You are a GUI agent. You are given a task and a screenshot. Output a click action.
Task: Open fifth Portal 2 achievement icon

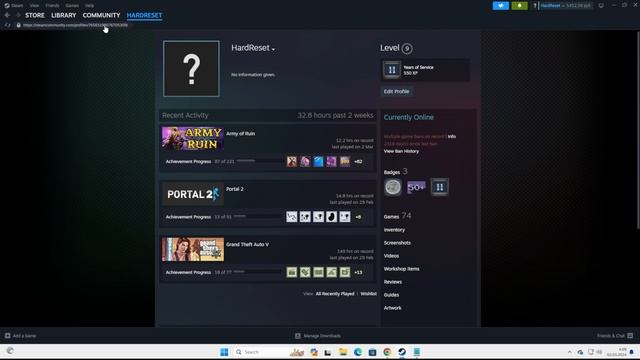[345, 217]
